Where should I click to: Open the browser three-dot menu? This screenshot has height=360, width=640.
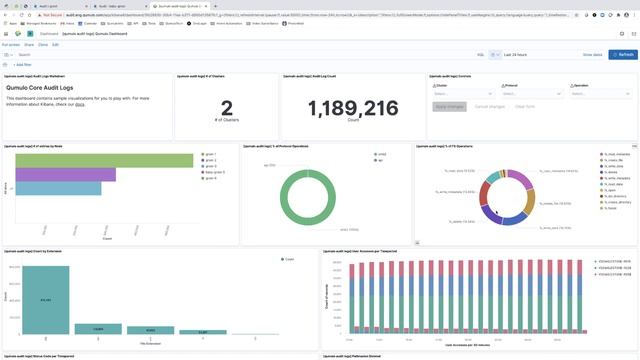[635, 15]
